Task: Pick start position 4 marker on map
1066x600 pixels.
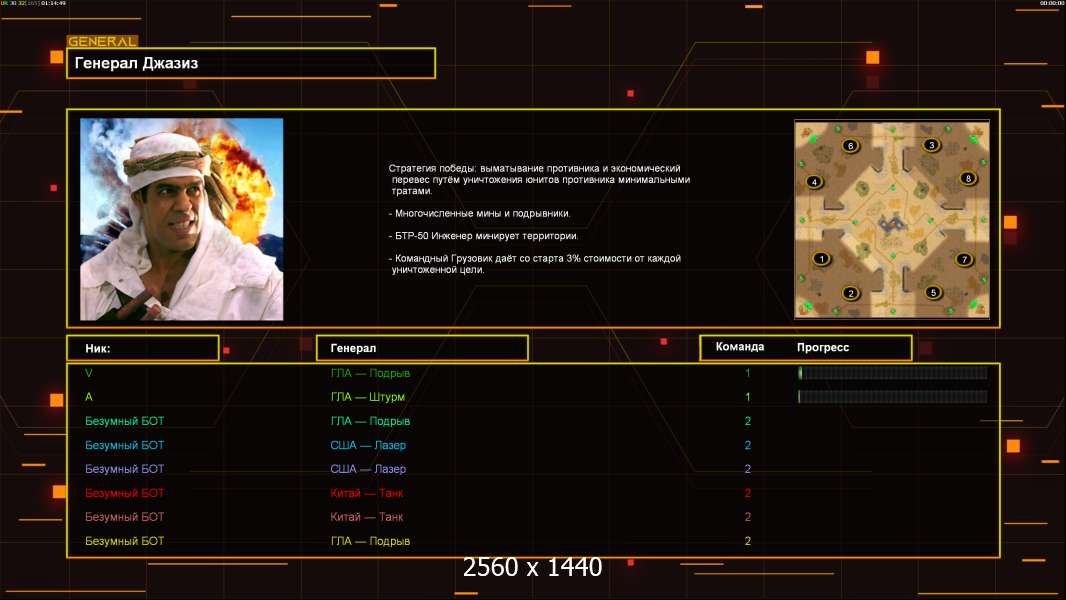Action: pos(815,182)
